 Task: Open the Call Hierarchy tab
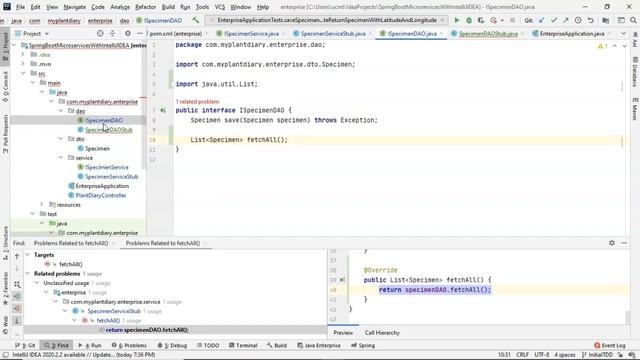coord(382,333)
